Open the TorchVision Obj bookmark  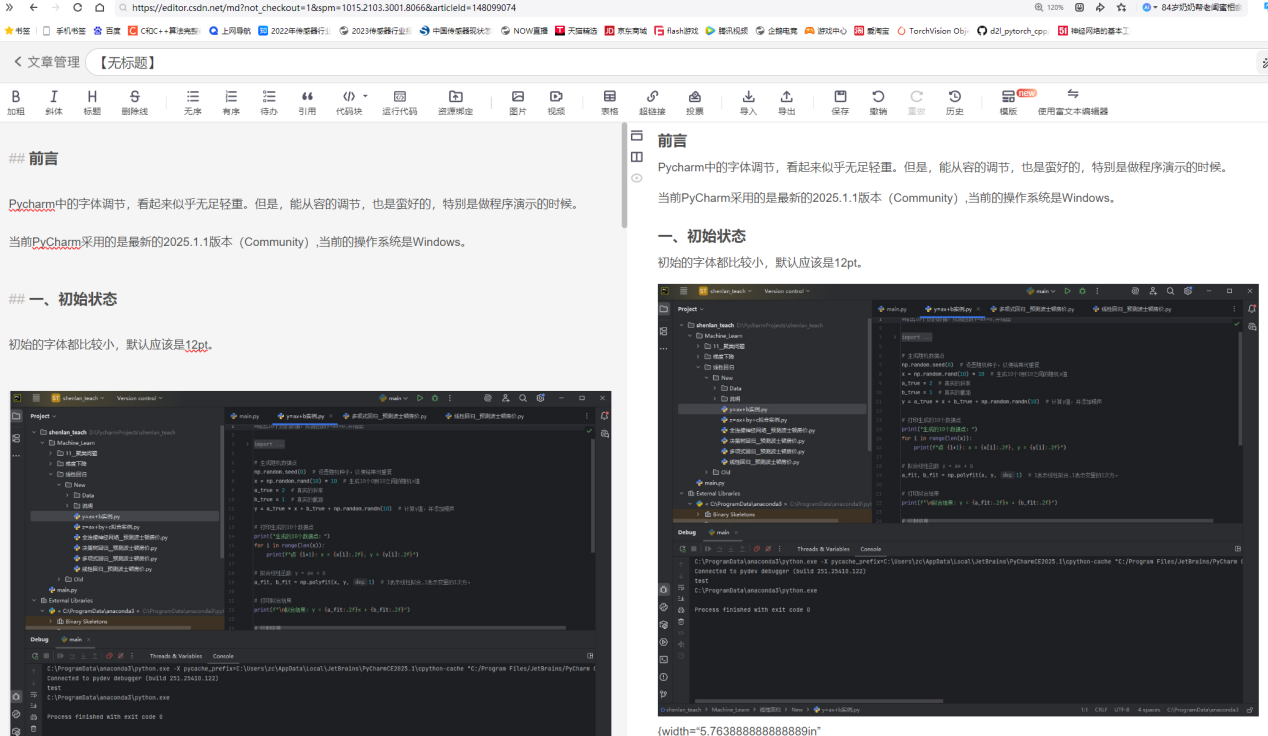[932, 31]
